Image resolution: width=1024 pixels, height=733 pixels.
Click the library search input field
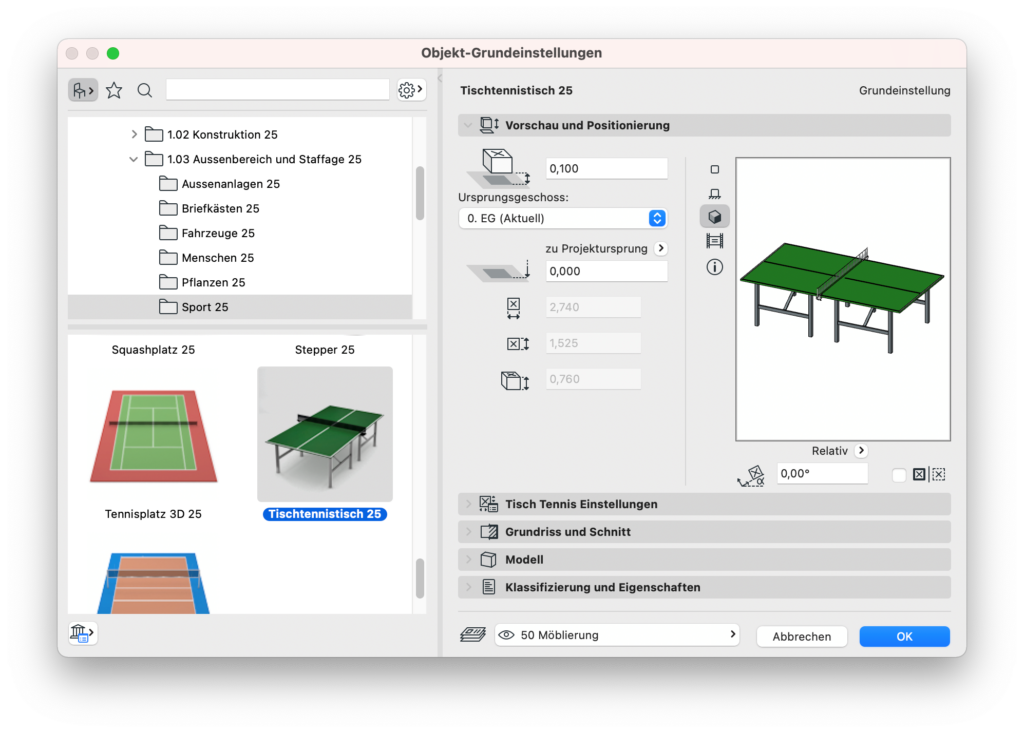pos(277,91)
